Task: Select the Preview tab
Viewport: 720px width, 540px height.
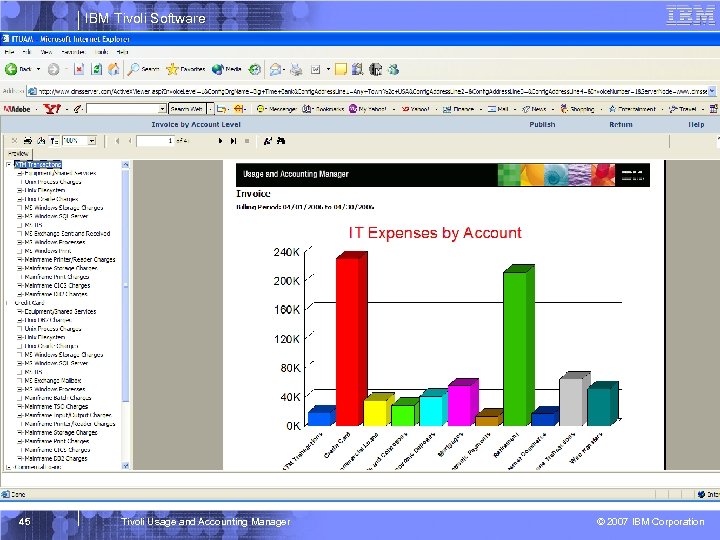Action: pyautogui.click(x=18, y=154)
